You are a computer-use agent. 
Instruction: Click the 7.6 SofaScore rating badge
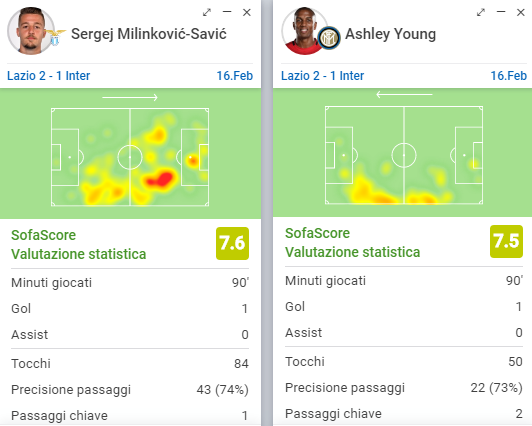click(232, 244)
